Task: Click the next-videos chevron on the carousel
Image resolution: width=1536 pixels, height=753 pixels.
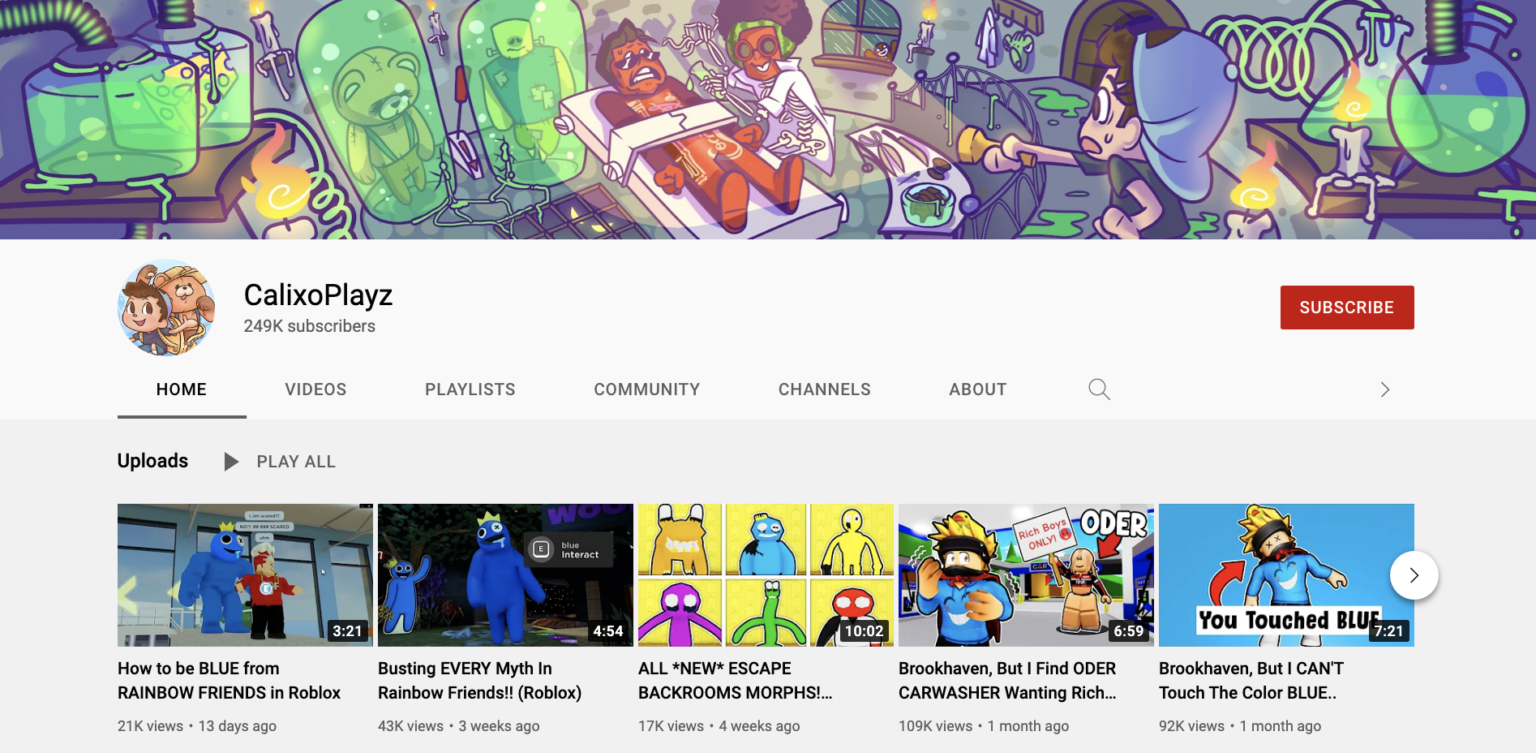Action: [1413, 575]
